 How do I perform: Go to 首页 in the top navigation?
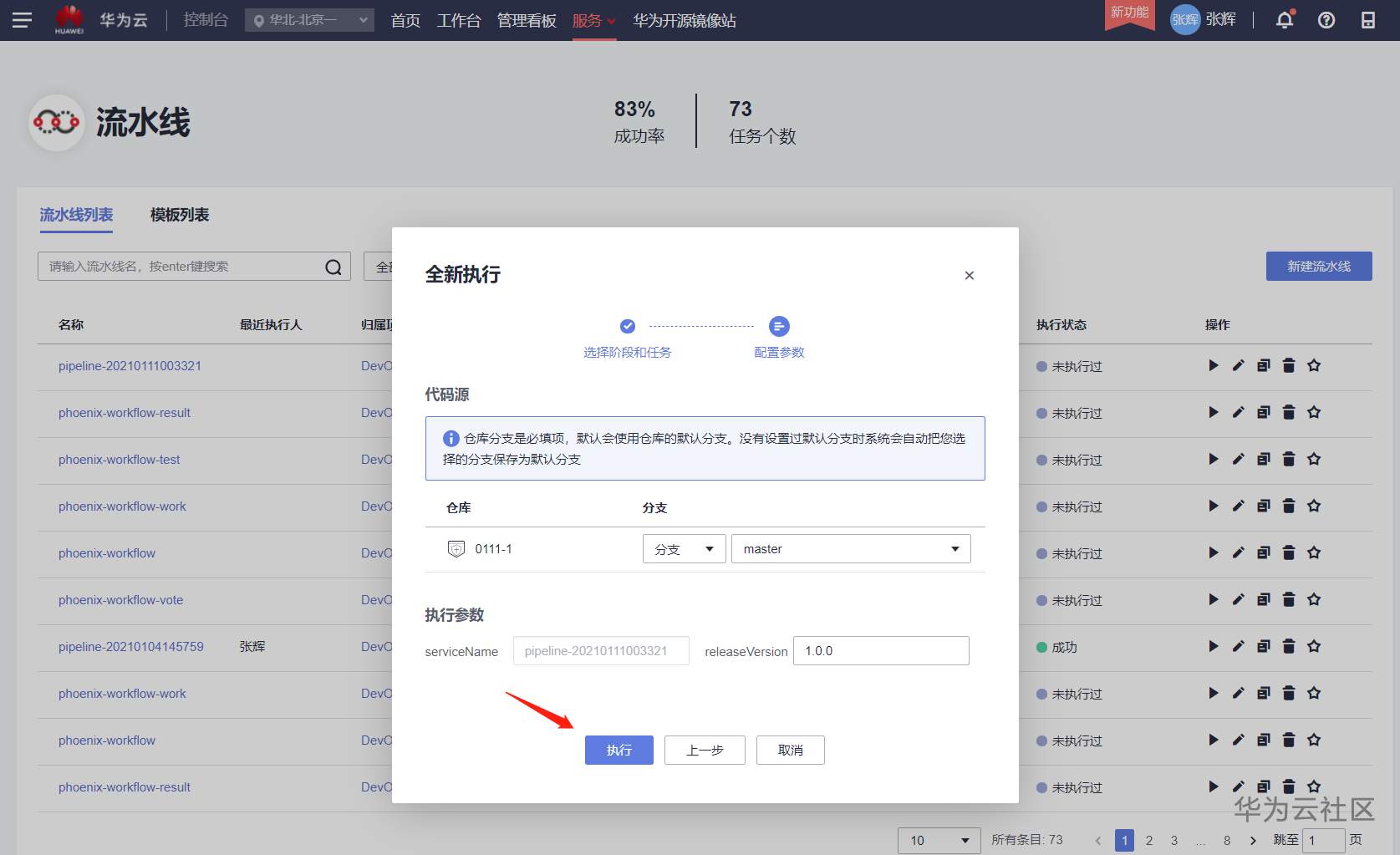pos(405,20)
